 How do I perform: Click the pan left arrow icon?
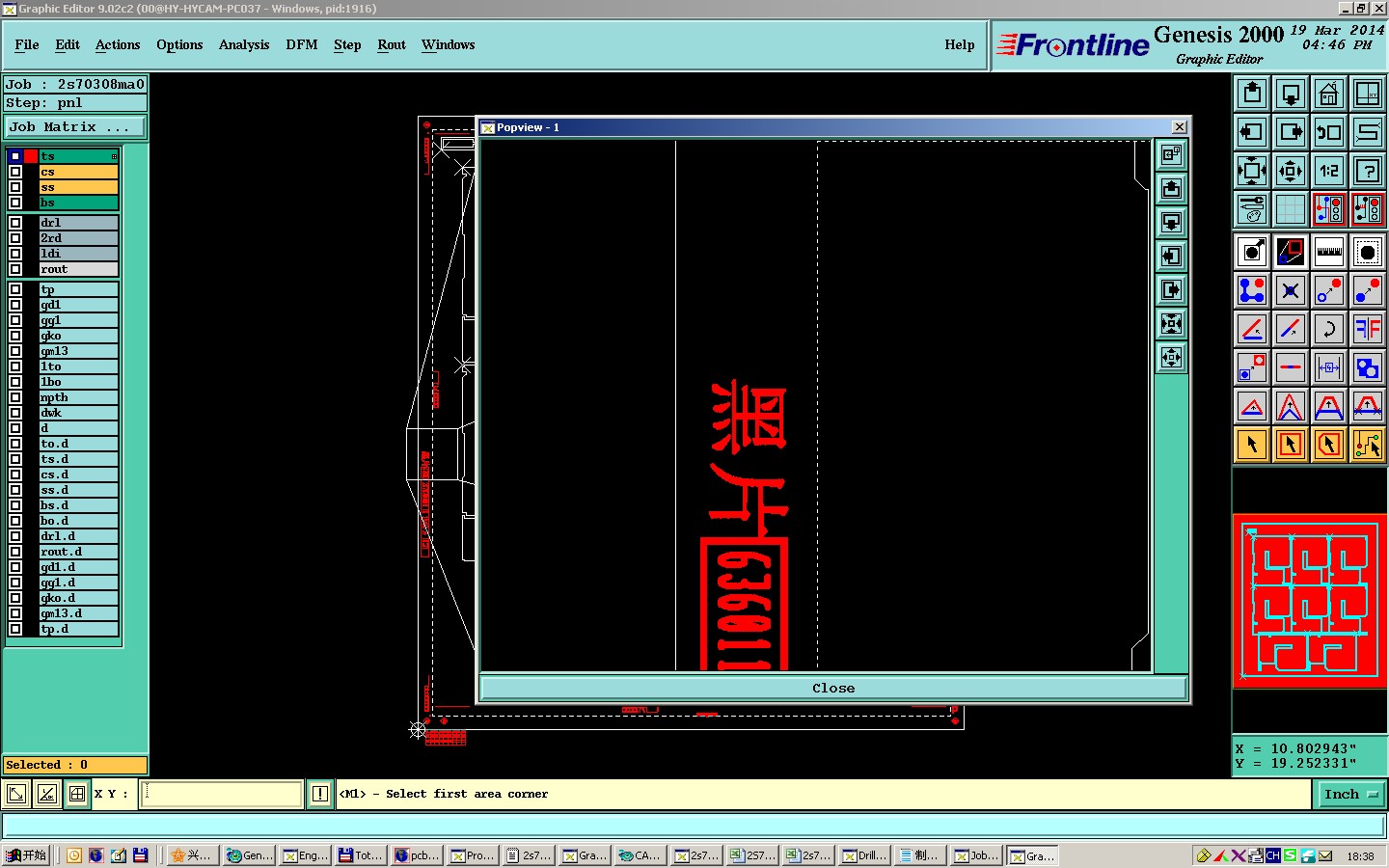coord(1252,132)
